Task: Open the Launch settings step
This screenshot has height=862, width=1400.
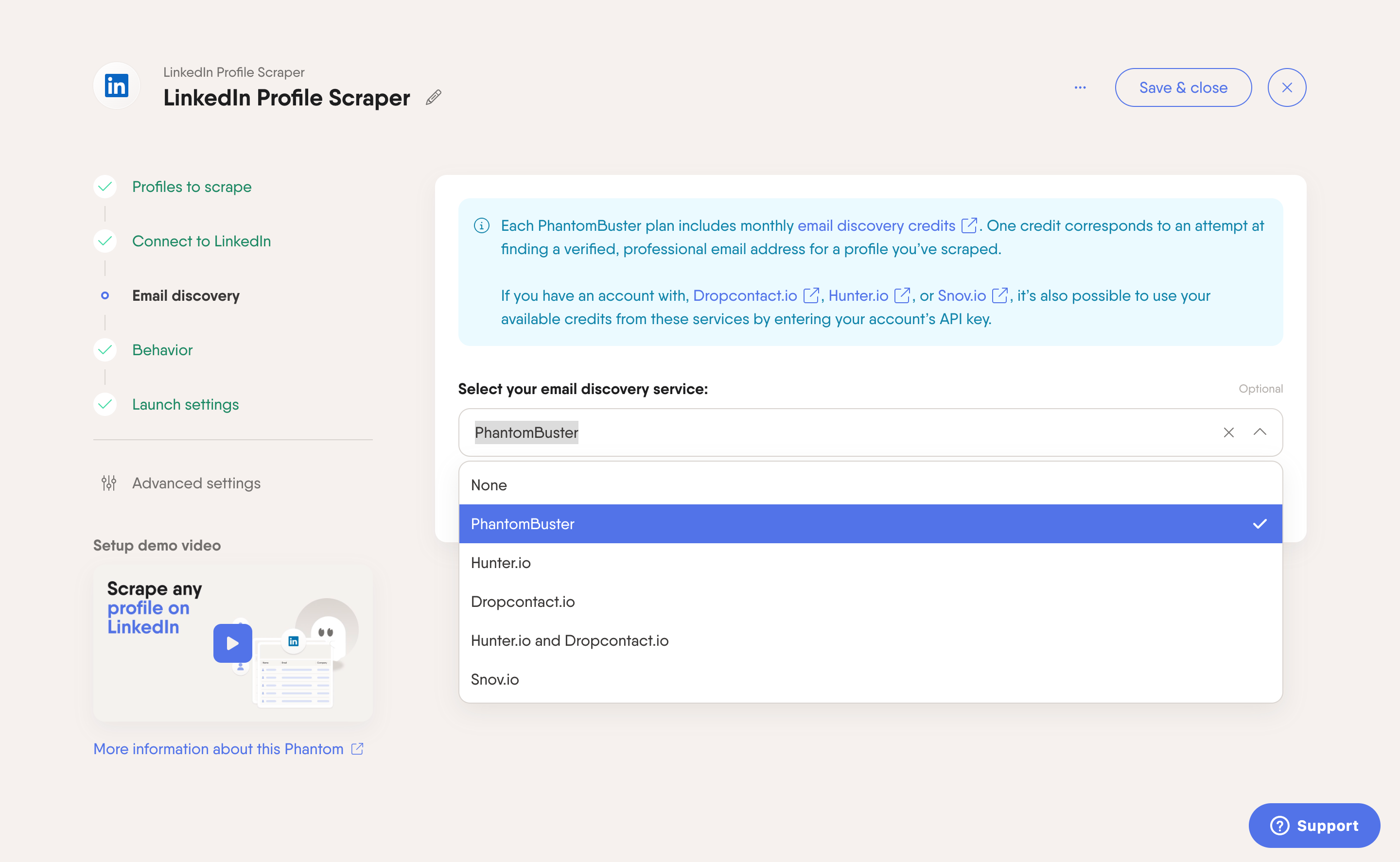Action: pos(185,404)
